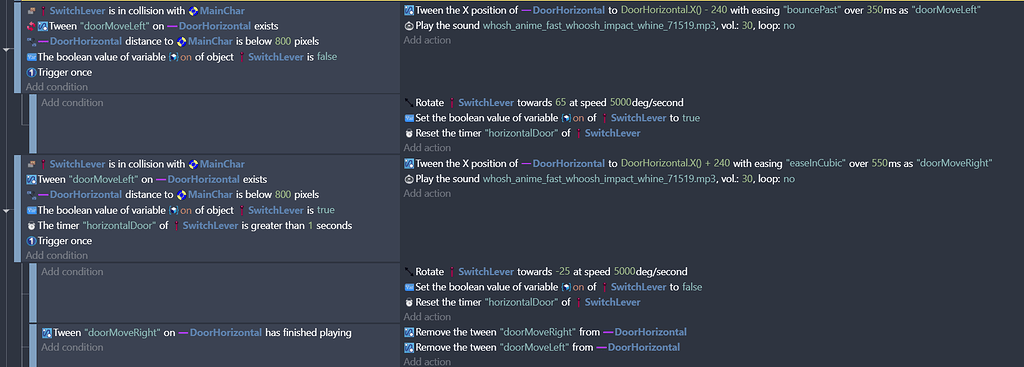Click tween icon of "doorMoveLeft" exists above timer condition
This screenshot has width=1024, height=367.
point(31,179)
